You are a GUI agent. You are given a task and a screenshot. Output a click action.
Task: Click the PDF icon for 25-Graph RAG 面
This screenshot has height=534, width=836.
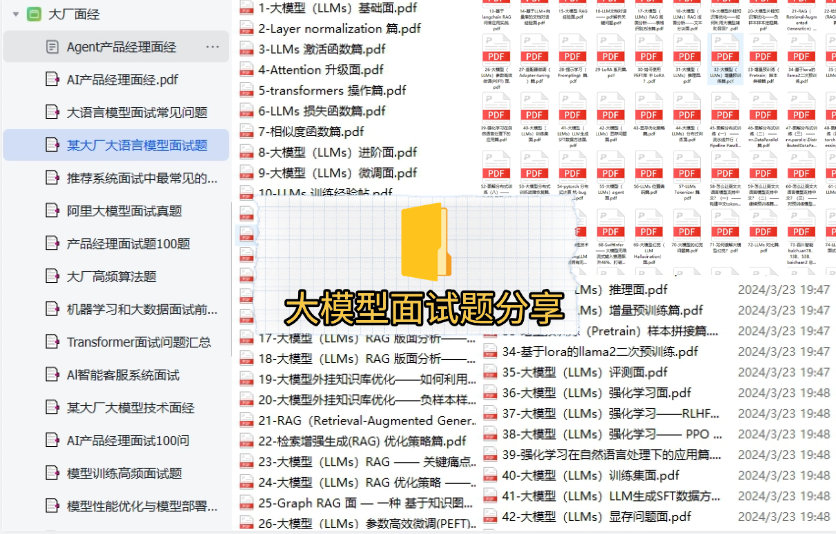click(x=246, y=503)
